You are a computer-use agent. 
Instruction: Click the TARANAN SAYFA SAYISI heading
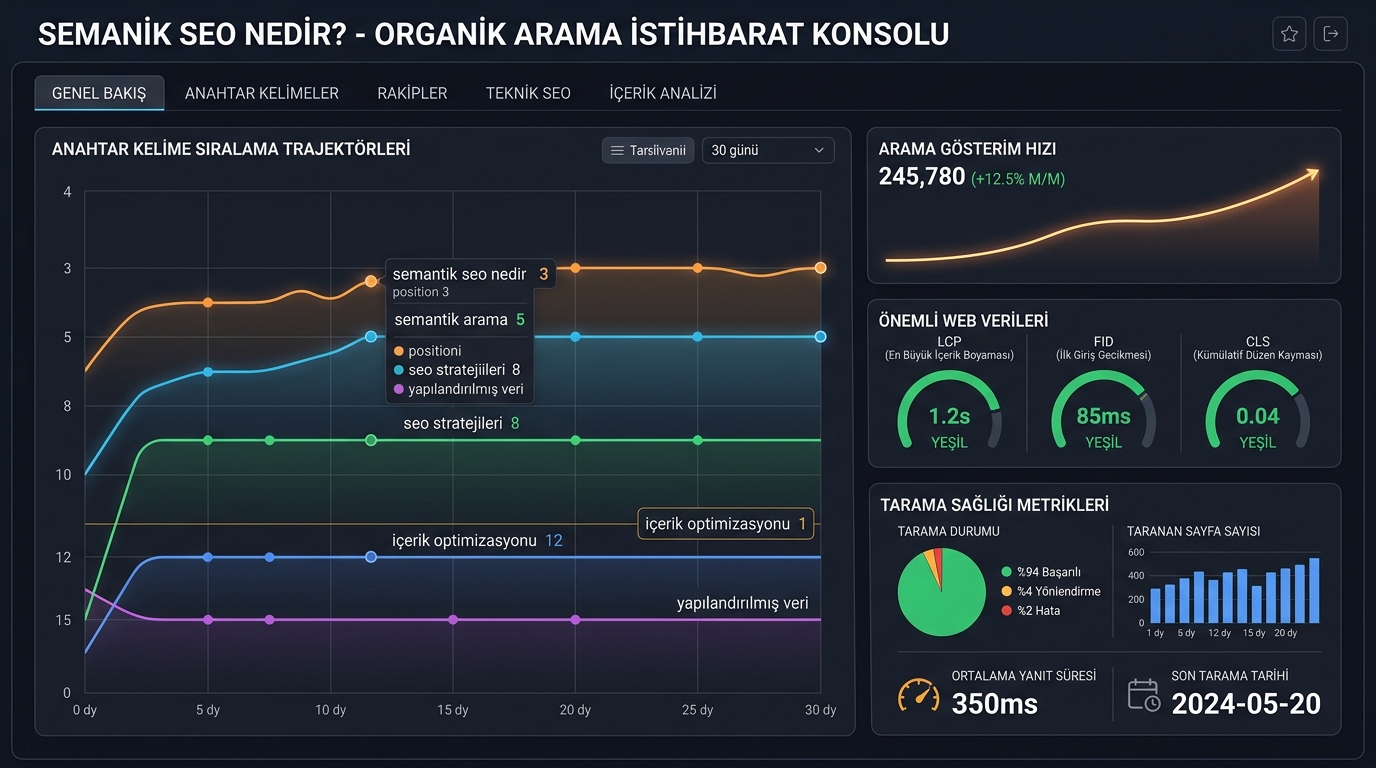[1193, 531]
